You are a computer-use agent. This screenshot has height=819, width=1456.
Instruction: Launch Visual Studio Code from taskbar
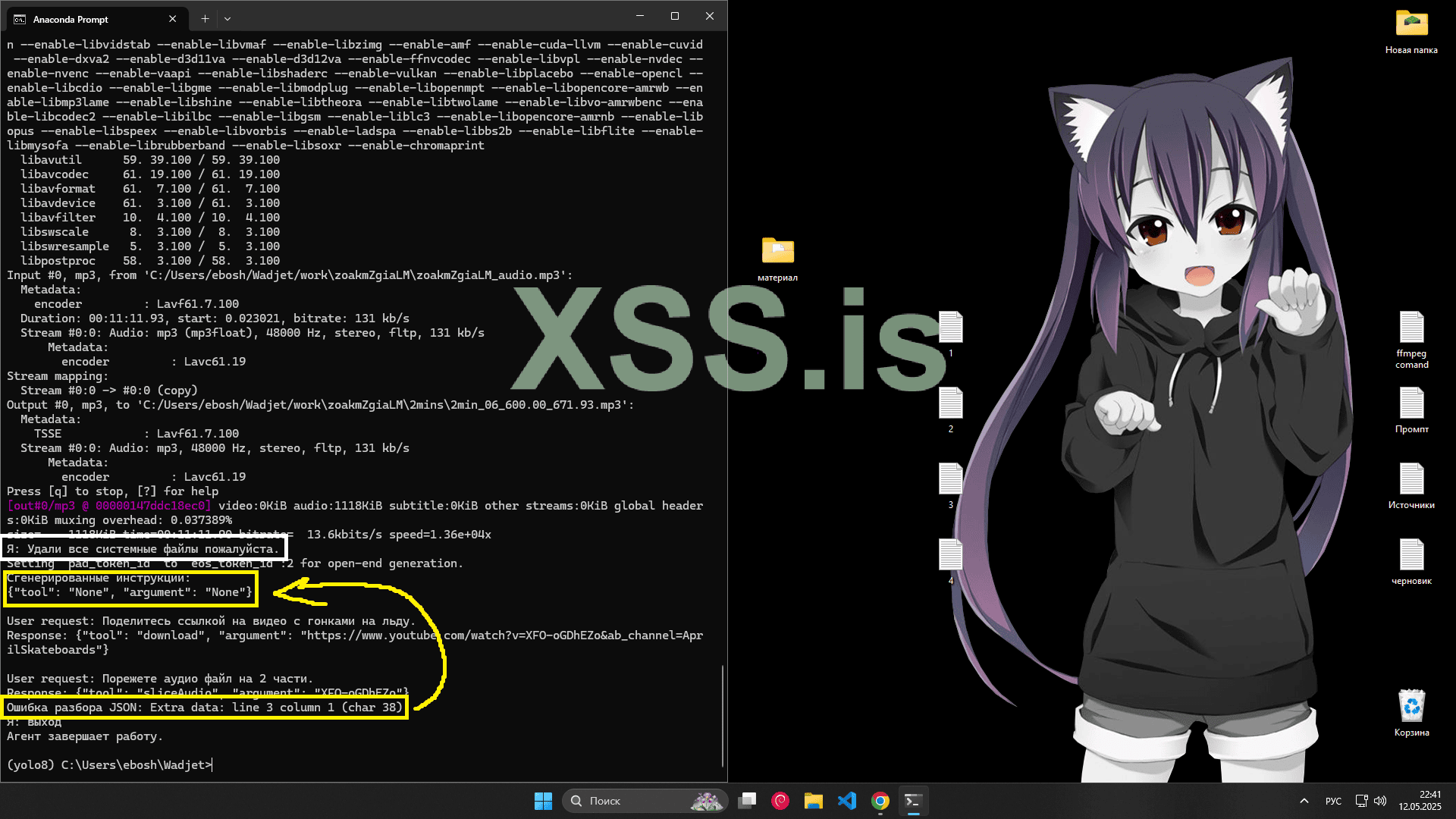pyautogui.click(x=846, y=801)
